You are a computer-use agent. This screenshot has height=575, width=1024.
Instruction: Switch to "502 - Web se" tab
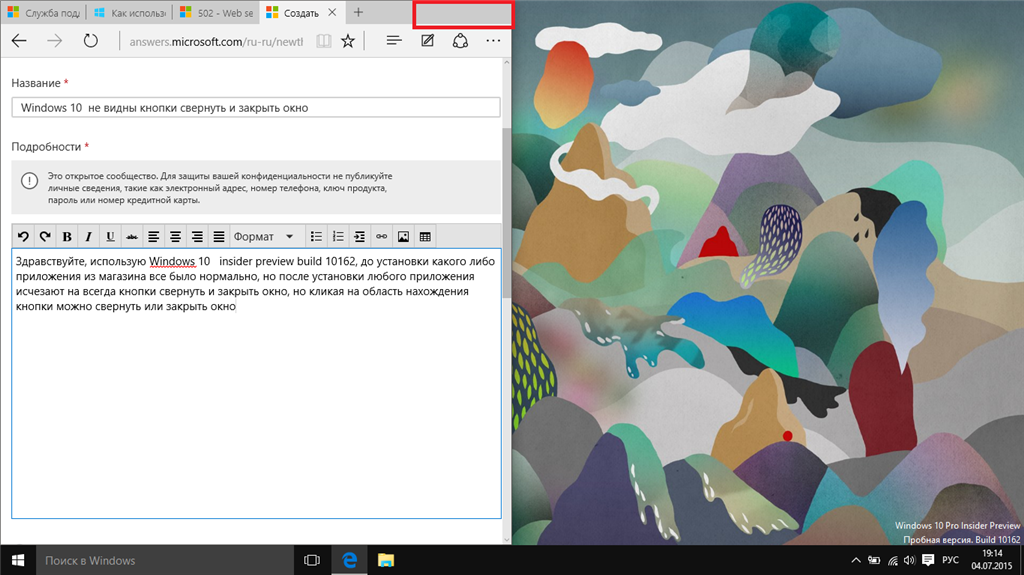click(216, 12)
